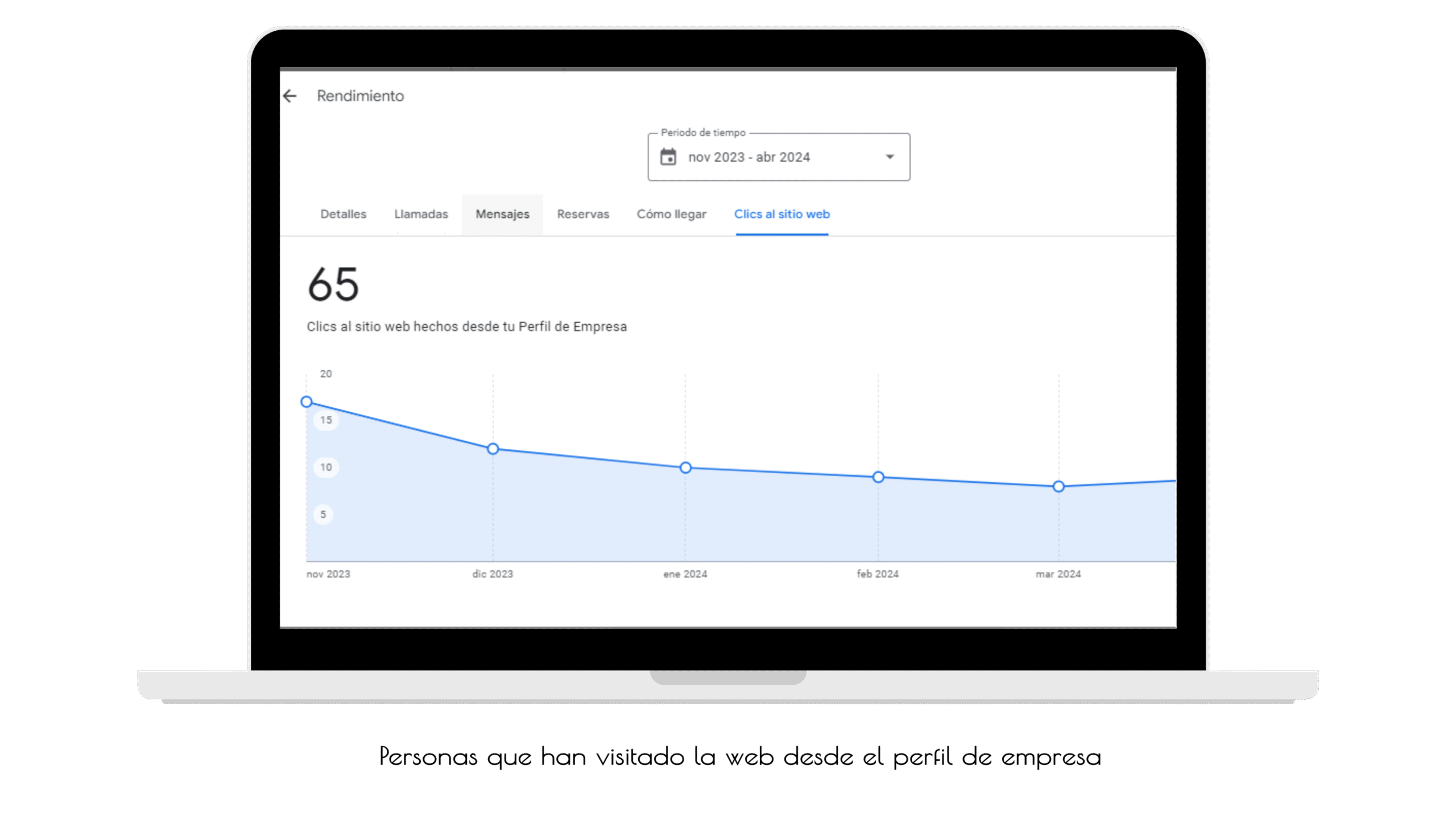The width and height of the screenshot is (1456, 819).
Task: Select the Clics al sitio web tab
Action: pos(781,214)
